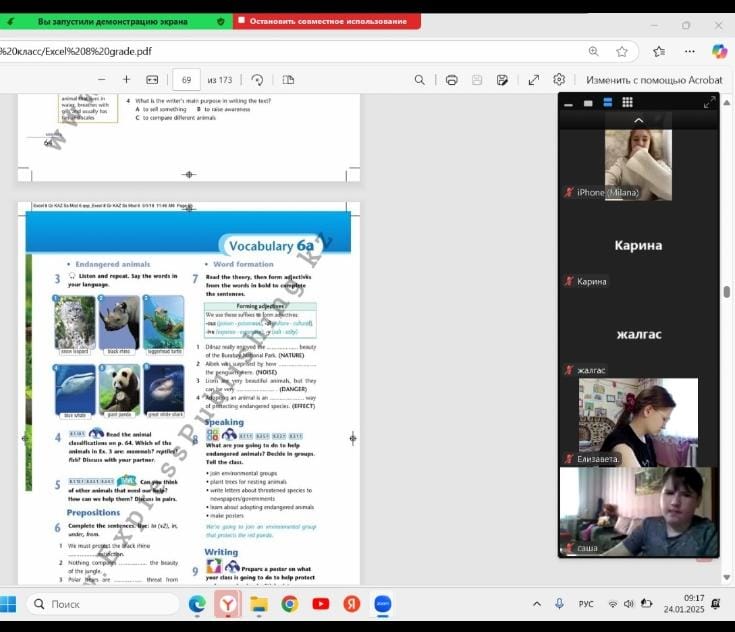The width and height of the screenshot is (735, 632).
Task: Open the browser favorites list
Action: point(658,51)
